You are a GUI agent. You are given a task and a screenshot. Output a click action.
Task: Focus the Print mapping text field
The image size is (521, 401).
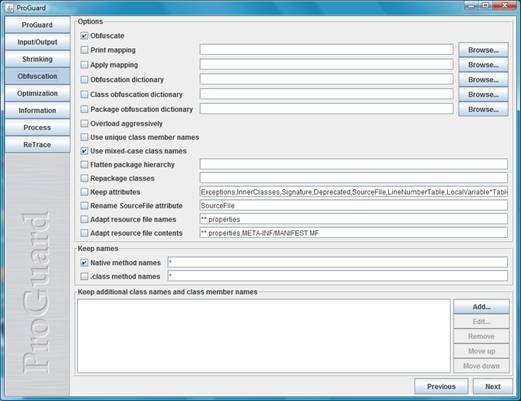pyautogui.click(x=327, y=50)
